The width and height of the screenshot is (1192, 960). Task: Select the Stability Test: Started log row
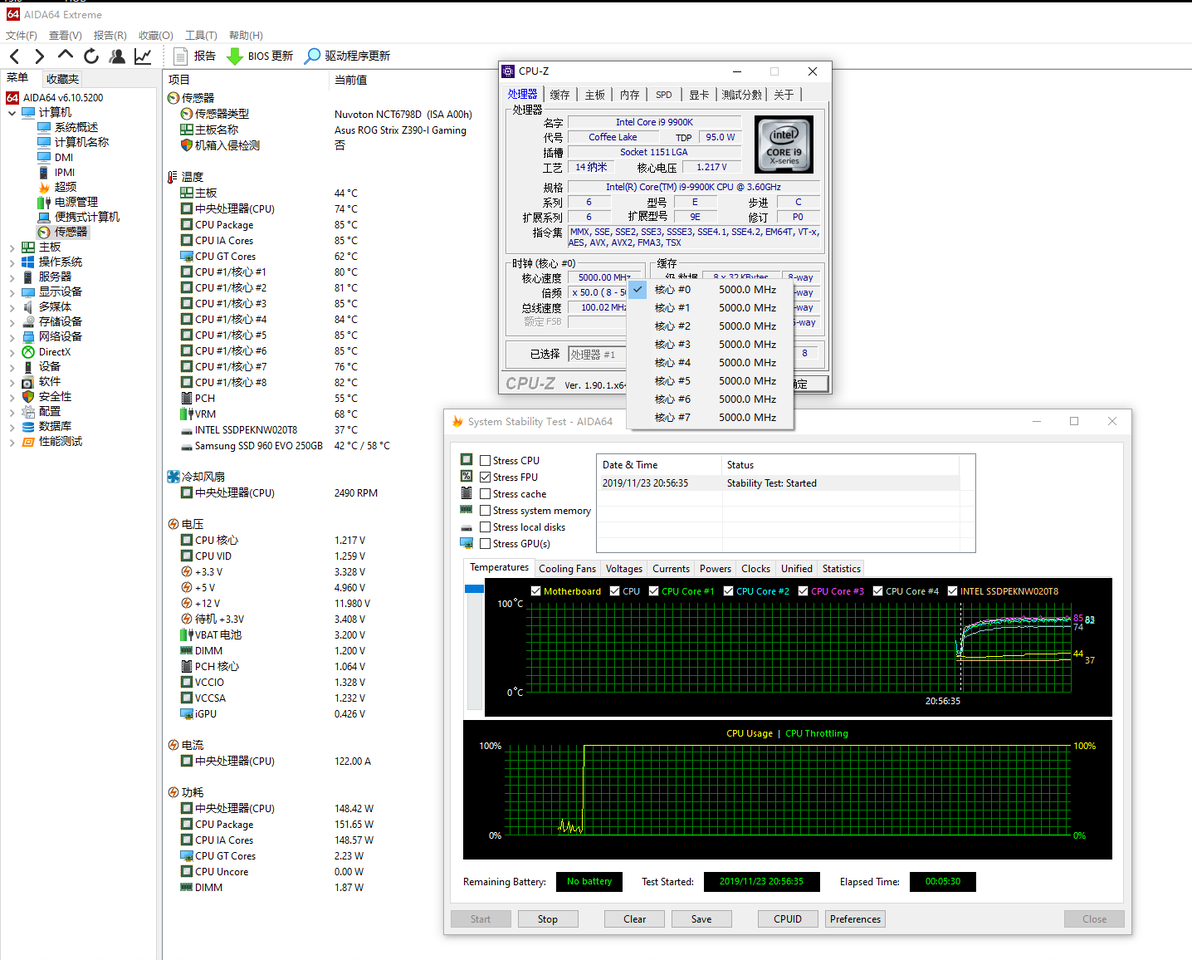coord(778,483)
